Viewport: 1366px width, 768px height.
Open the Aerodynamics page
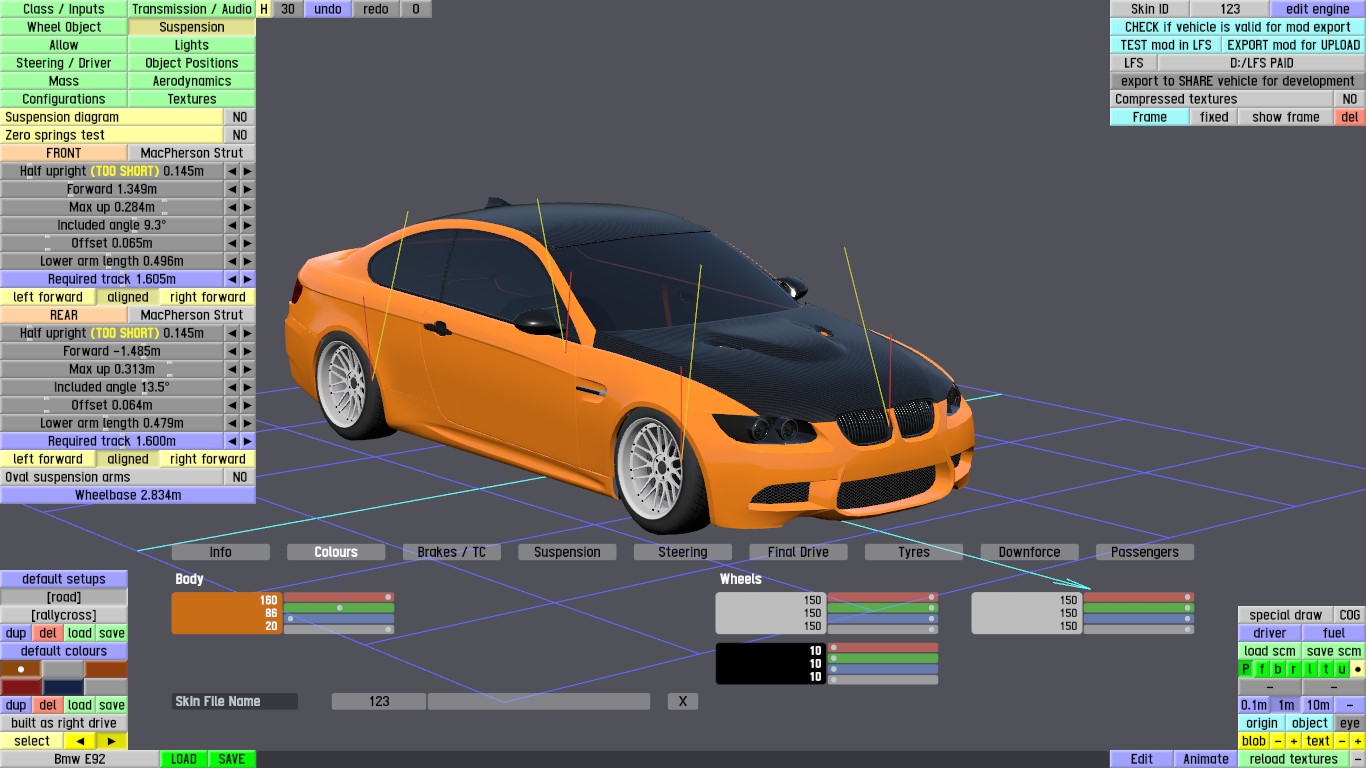click(x=192, y=81)
